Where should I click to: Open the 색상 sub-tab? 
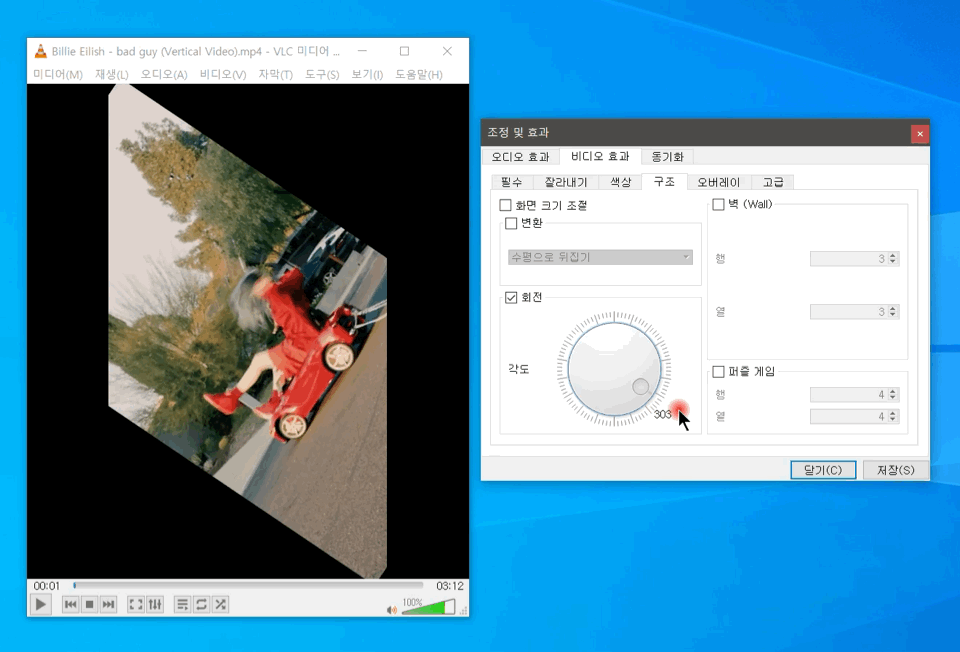[x=621, y=182]
